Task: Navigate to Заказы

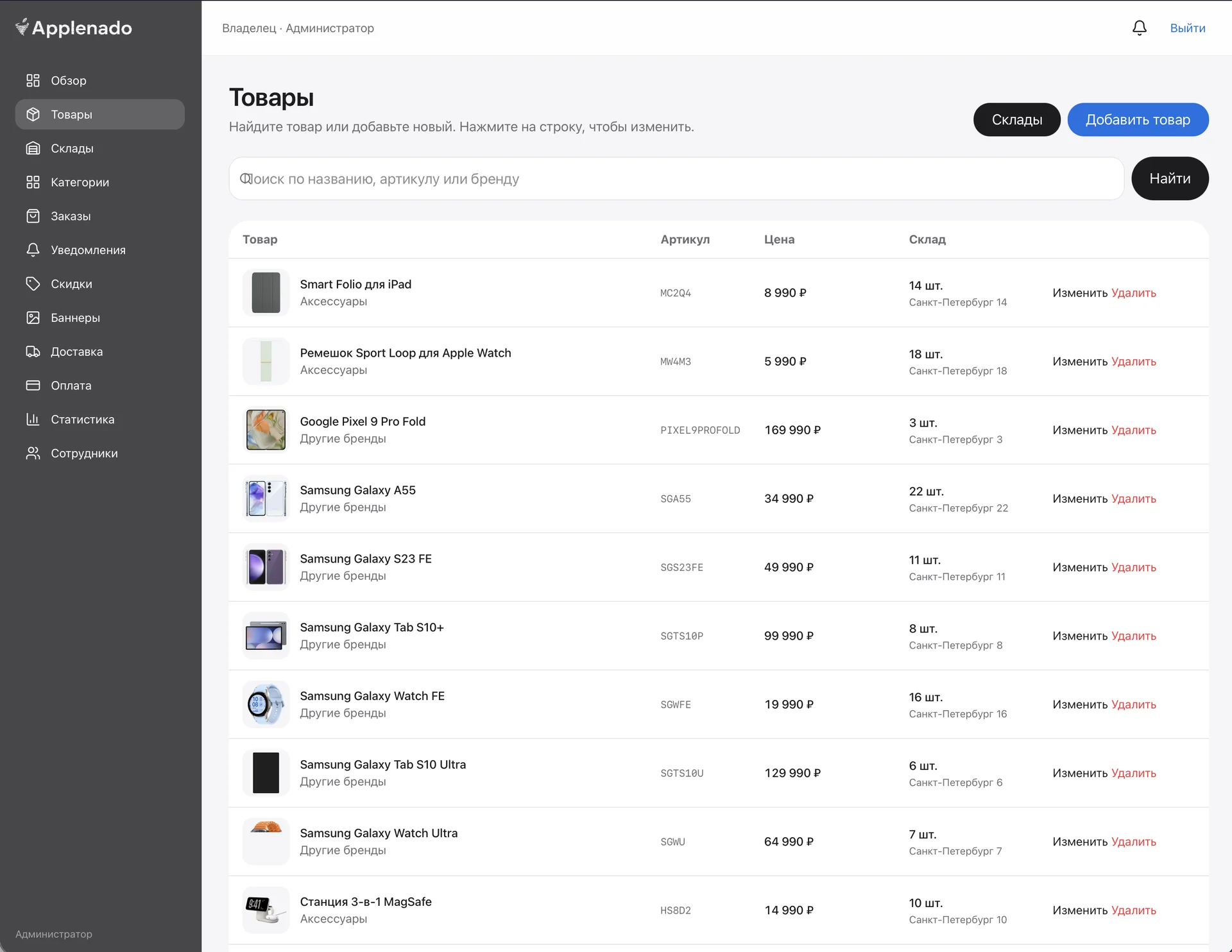Action: 99,216
